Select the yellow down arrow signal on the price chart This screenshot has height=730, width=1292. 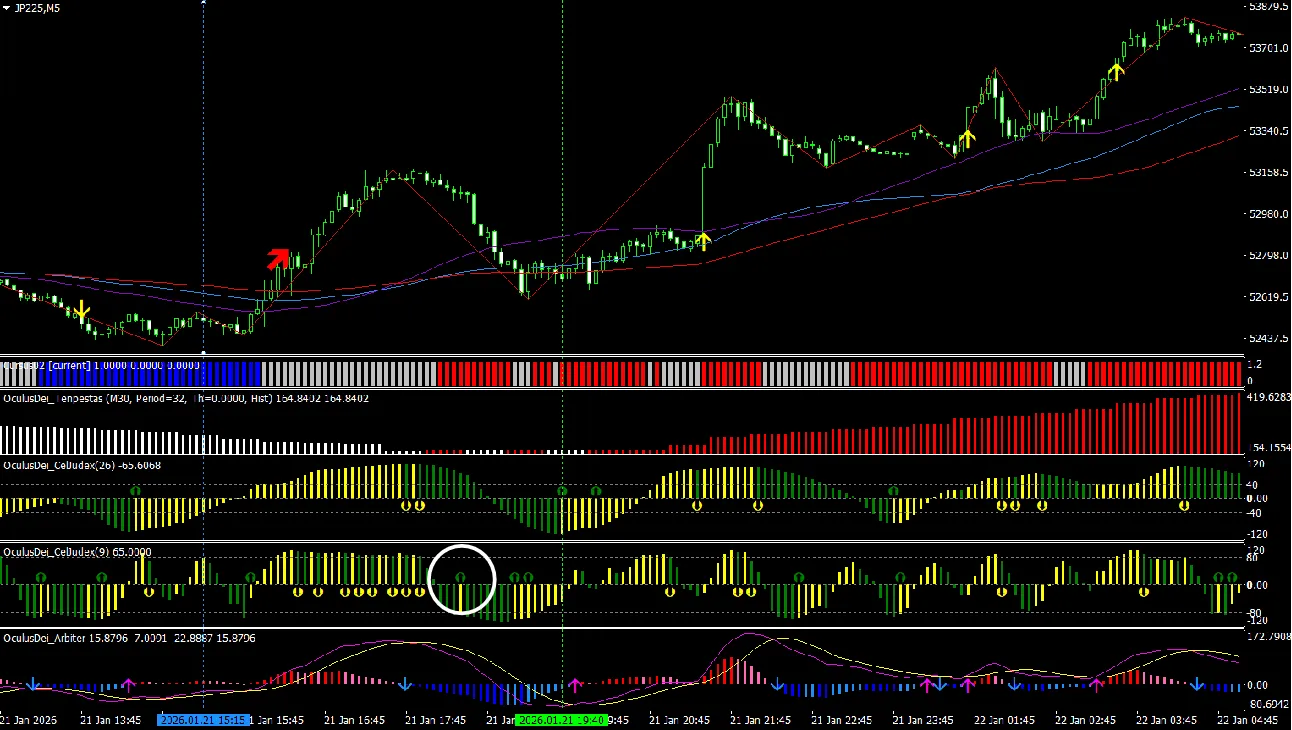83,312
